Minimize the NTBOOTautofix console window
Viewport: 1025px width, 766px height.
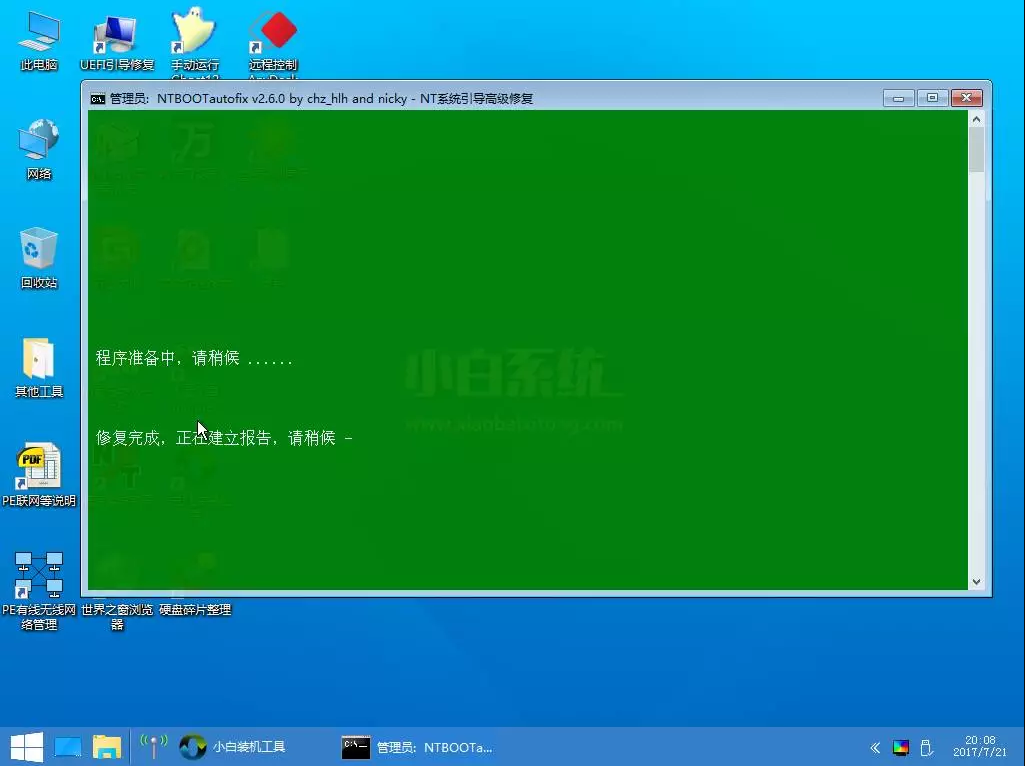pyautogui.click(x=896, y=98)
